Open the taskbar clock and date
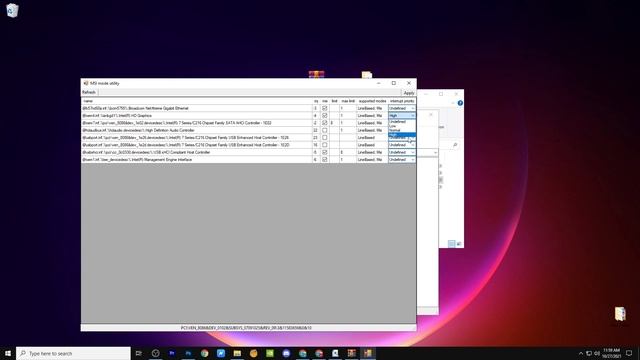The height and width of the screenshot is (360, 640). click(x=611, y=353)
